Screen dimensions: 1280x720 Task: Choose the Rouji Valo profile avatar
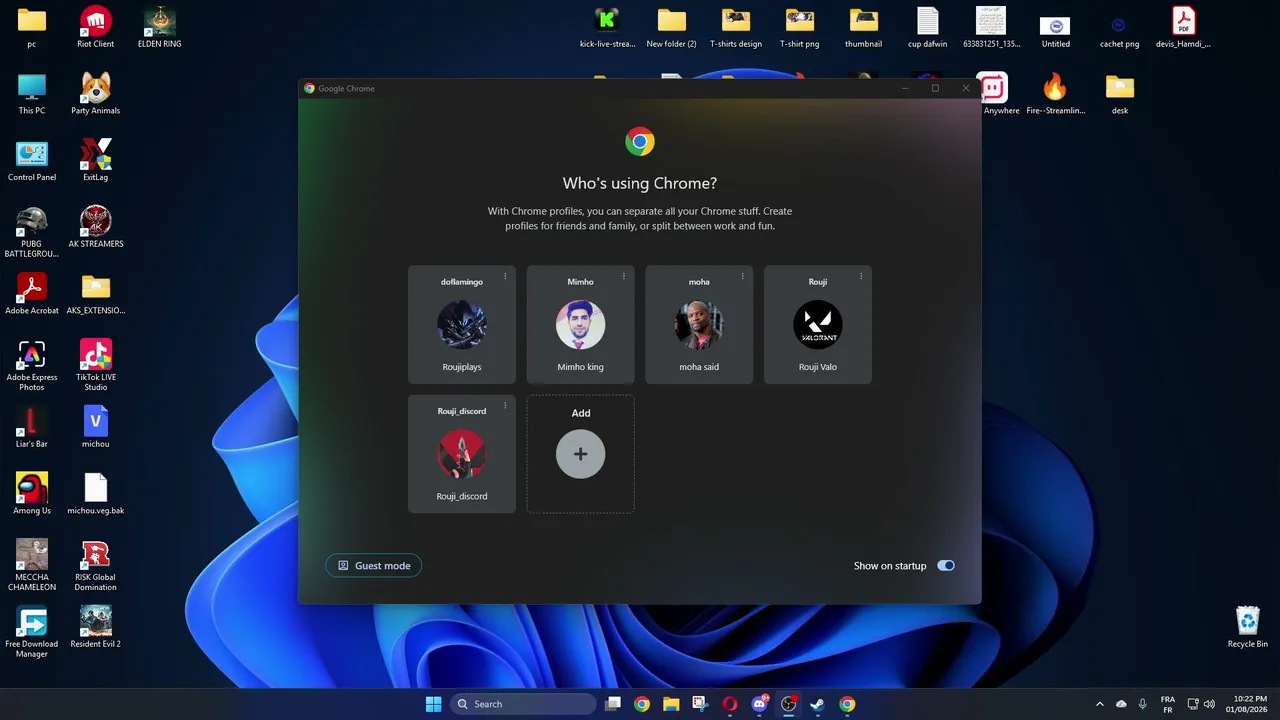click(x=818, y=325)
